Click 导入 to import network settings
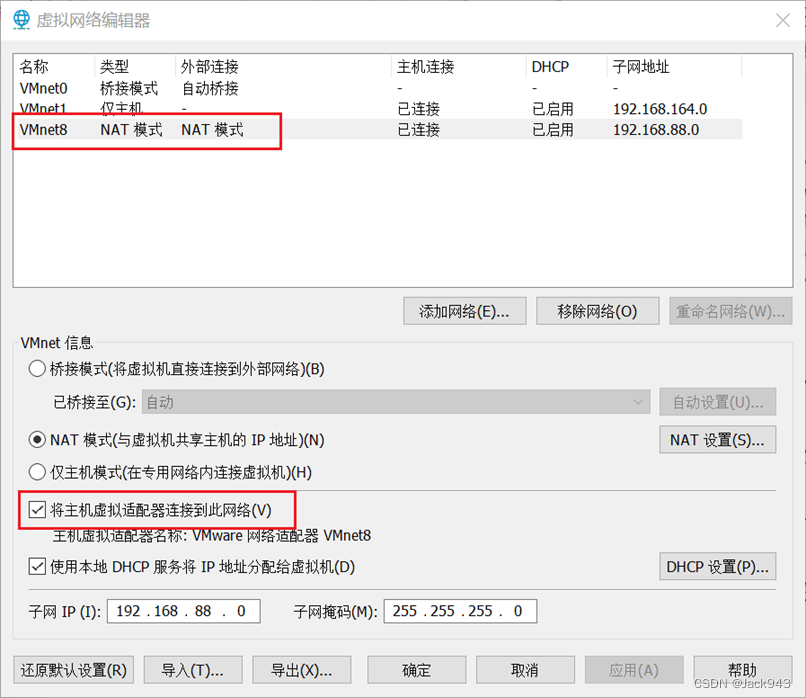This screenshot has width=806, height=698. pos(192,669)
